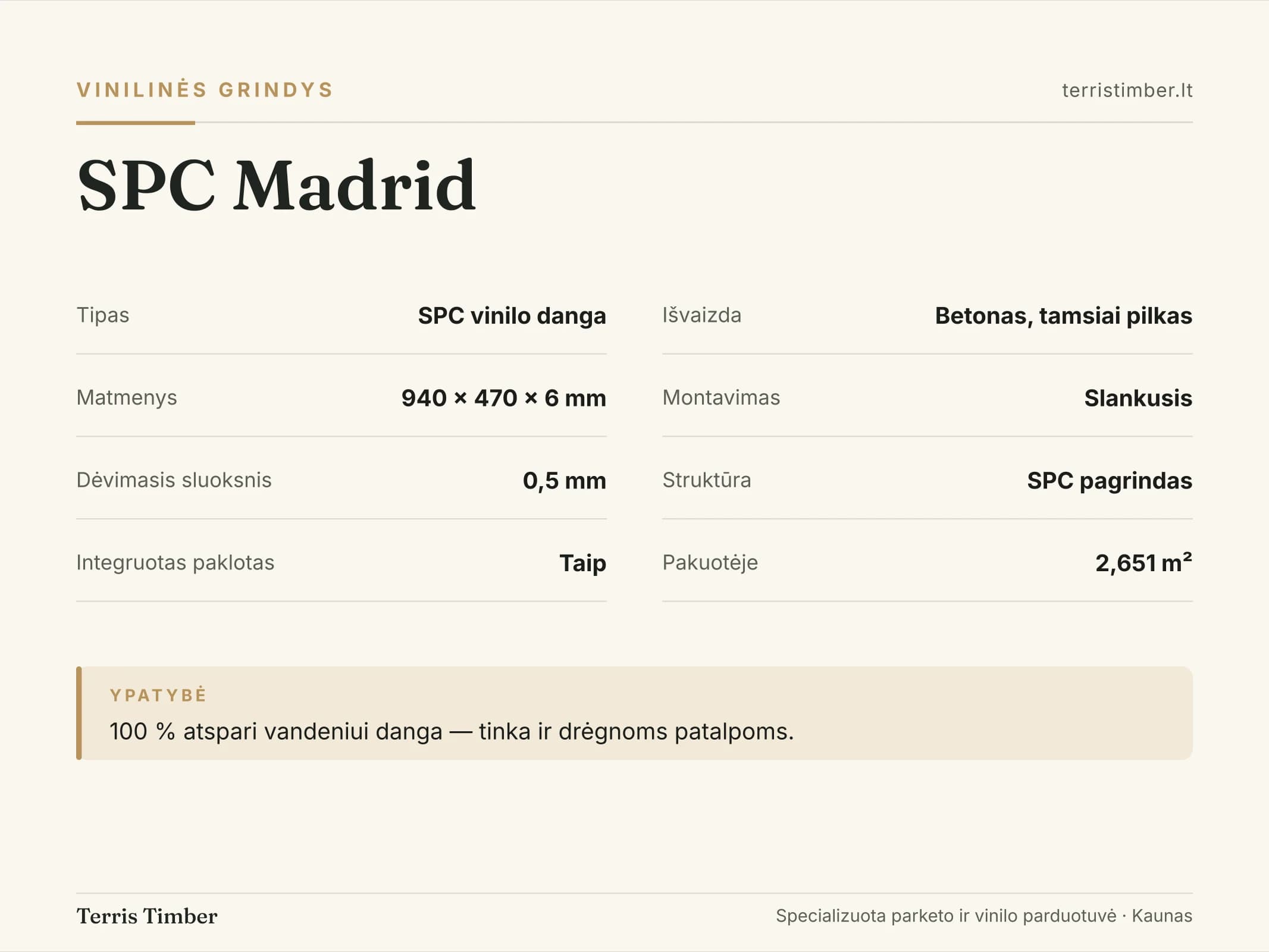Click the terristimber.lt website link
Viewport: 1269px width, 952px height.
point(1127,90)
